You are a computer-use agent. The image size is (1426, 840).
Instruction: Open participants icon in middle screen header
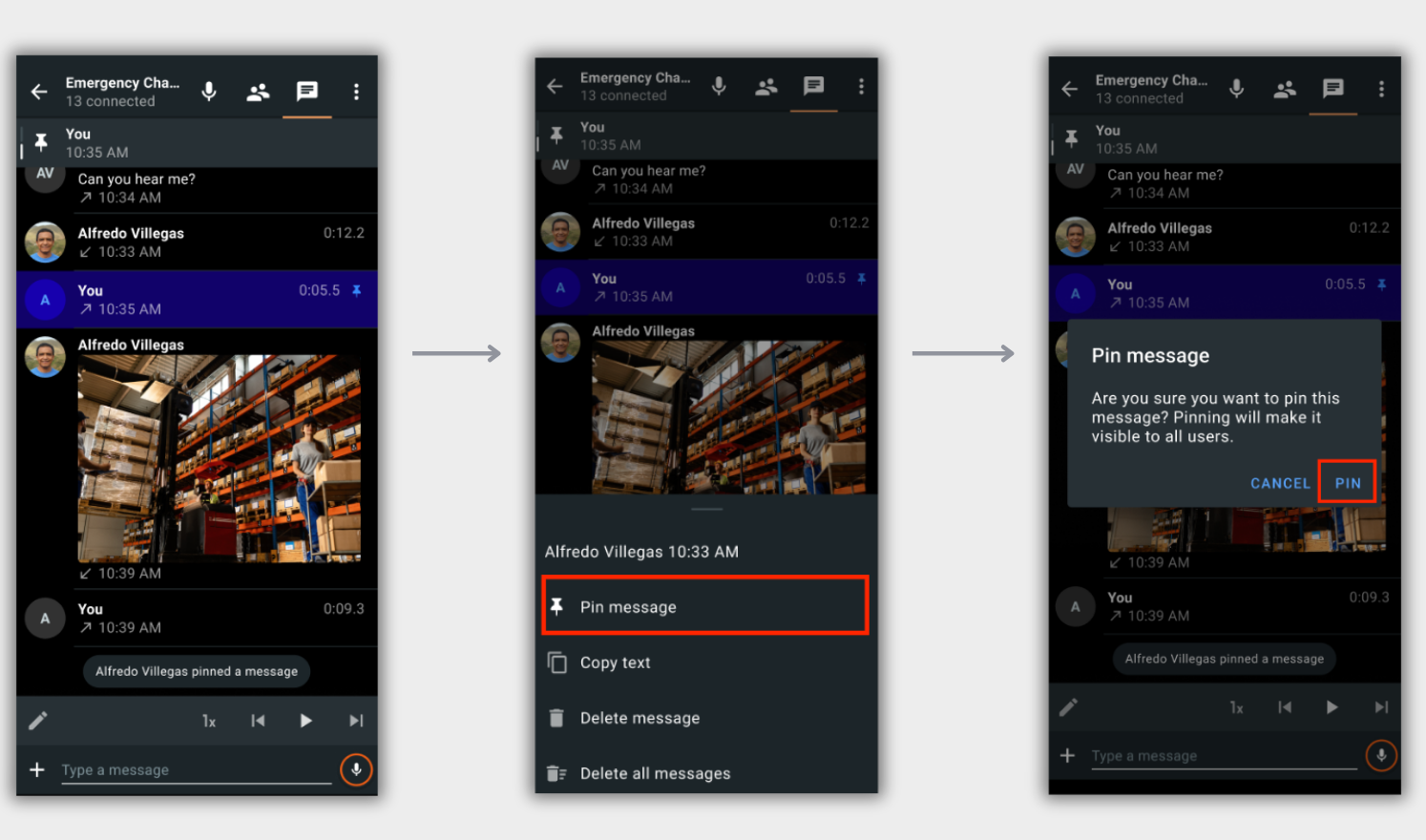click(765, 87)
